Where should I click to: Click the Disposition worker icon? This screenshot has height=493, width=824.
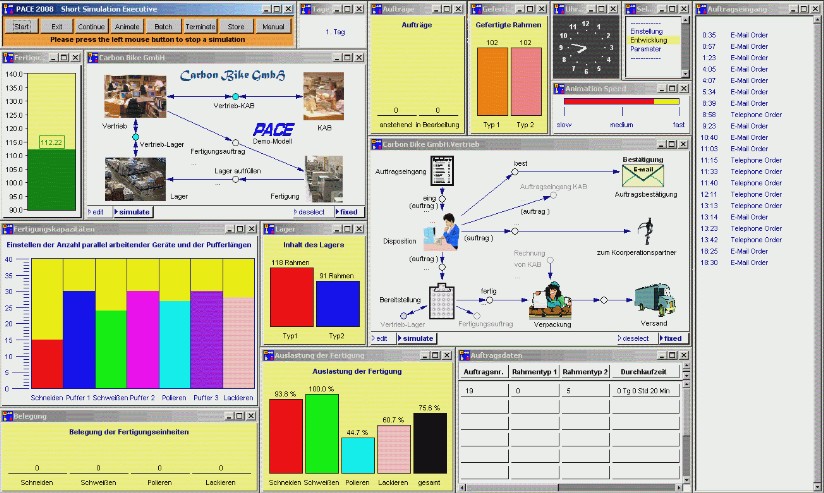(442, 232)
